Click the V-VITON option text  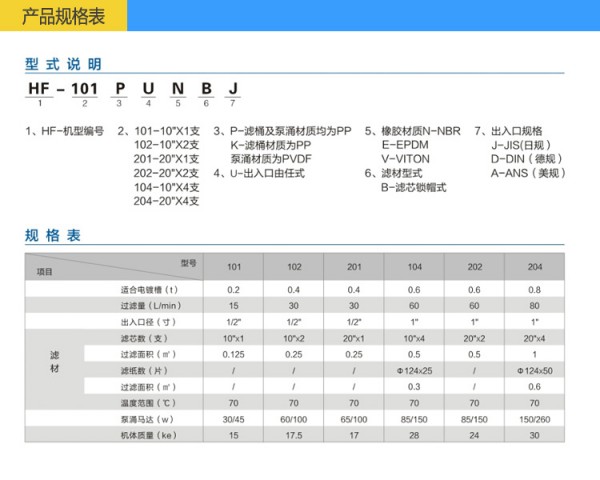(406, 159)
